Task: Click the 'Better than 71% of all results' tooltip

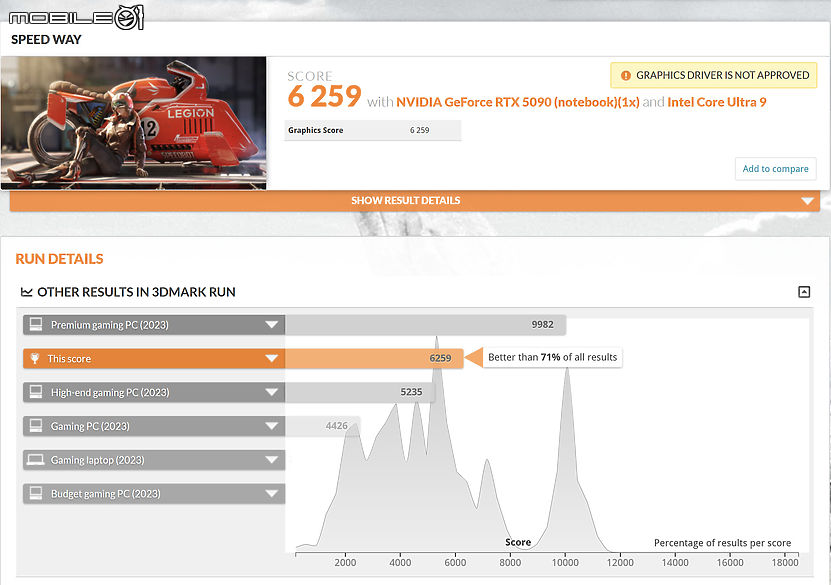Action: tap(553, 358)
